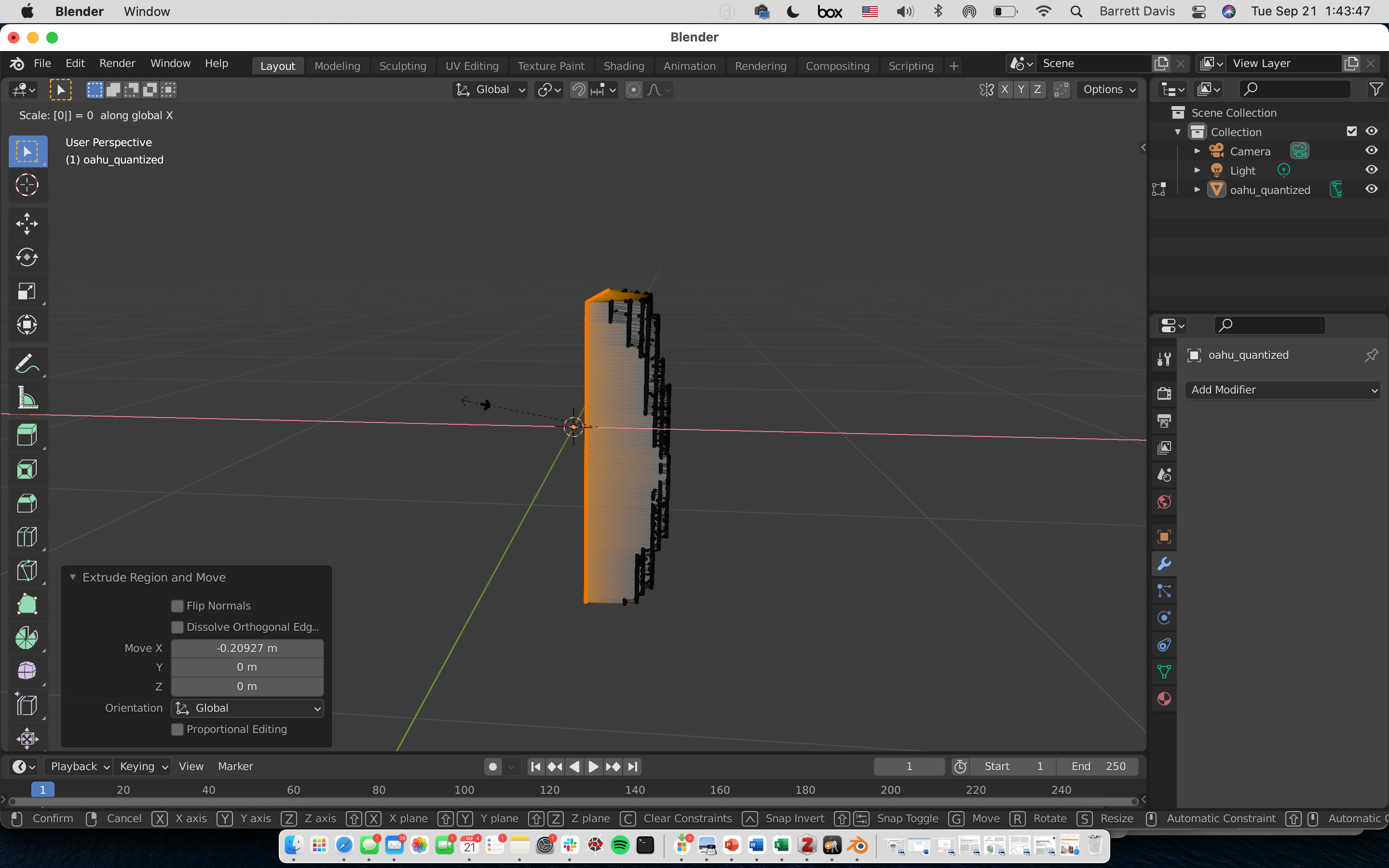Viewport: 1389px width, 868px height.
Task: Play the animation forward
Action: point(594,766)
